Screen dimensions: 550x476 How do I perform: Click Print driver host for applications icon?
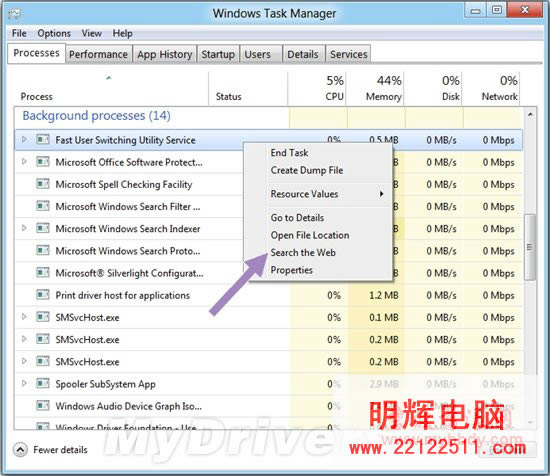pyautogui.click(x=43, y=295)
